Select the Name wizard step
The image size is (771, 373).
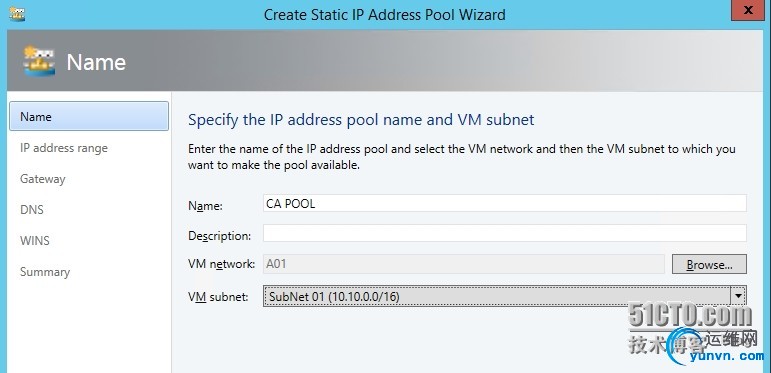(89, 116)
